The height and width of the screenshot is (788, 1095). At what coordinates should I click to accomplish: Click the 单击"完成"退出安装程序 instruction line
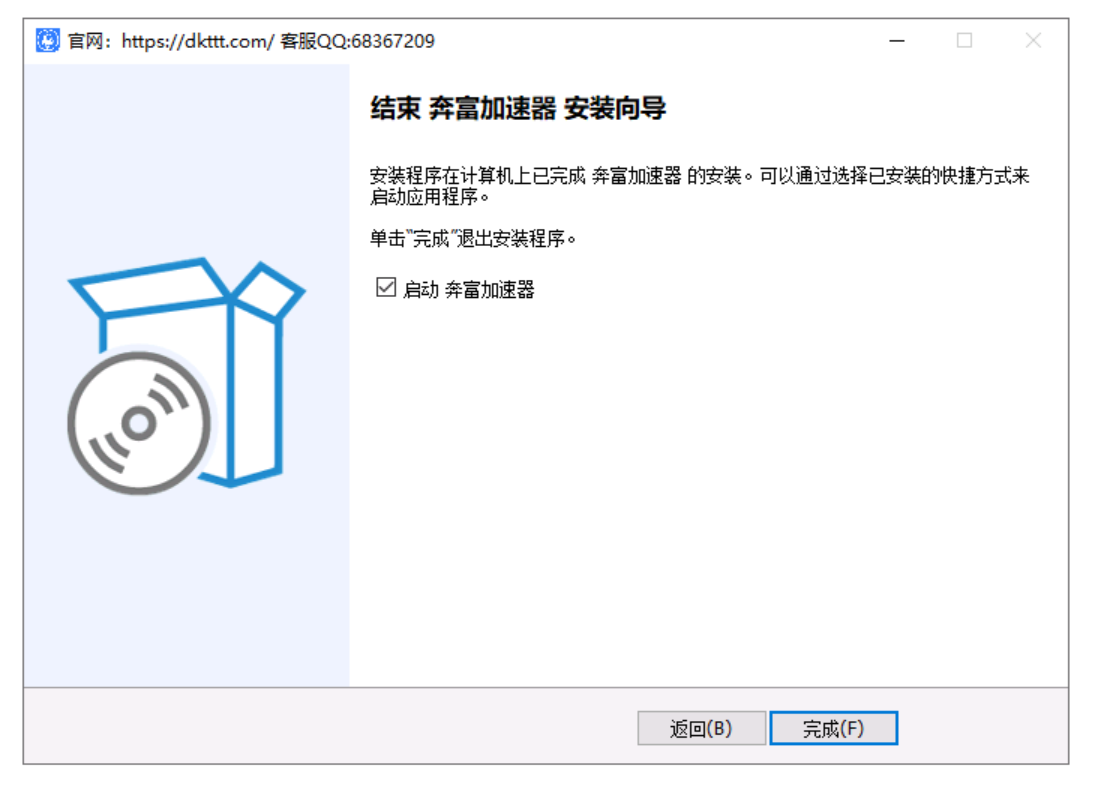click(x=473, y=239)
